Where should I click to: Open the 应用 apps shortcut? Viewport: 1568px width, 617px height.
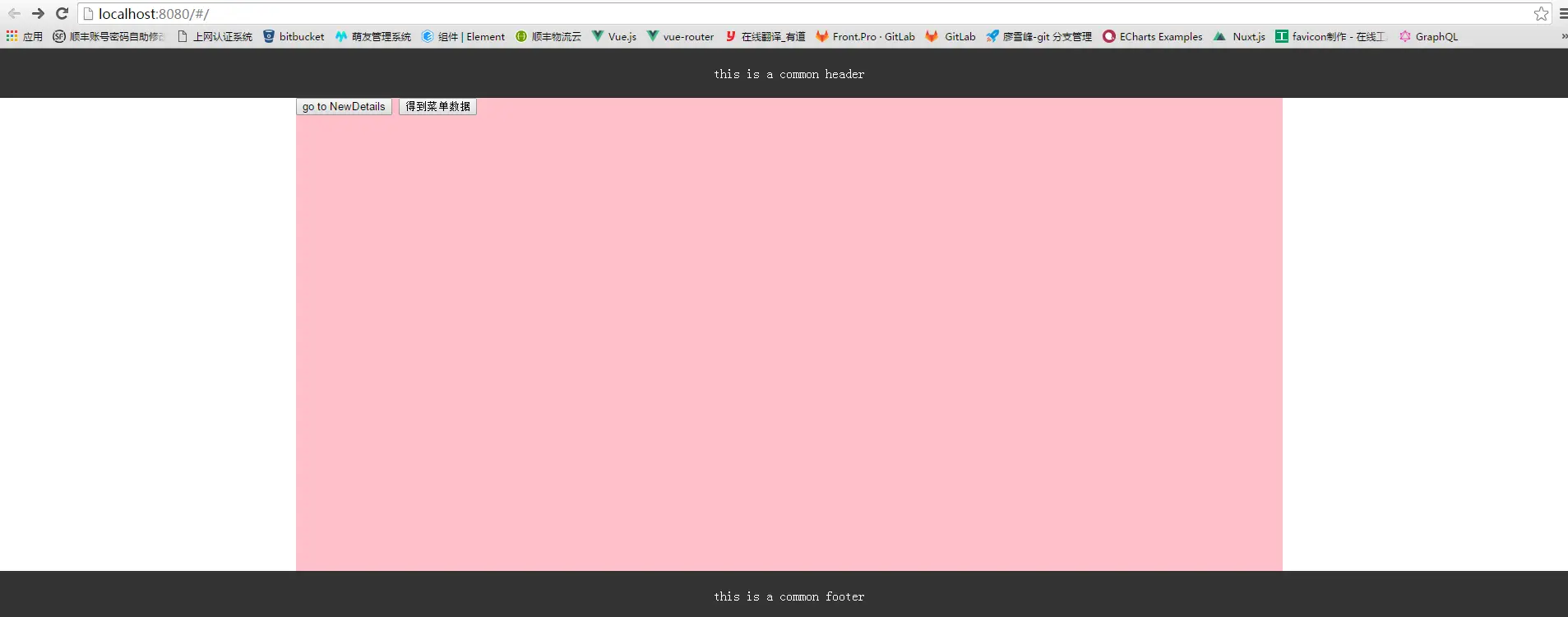(x=25, y=36)
